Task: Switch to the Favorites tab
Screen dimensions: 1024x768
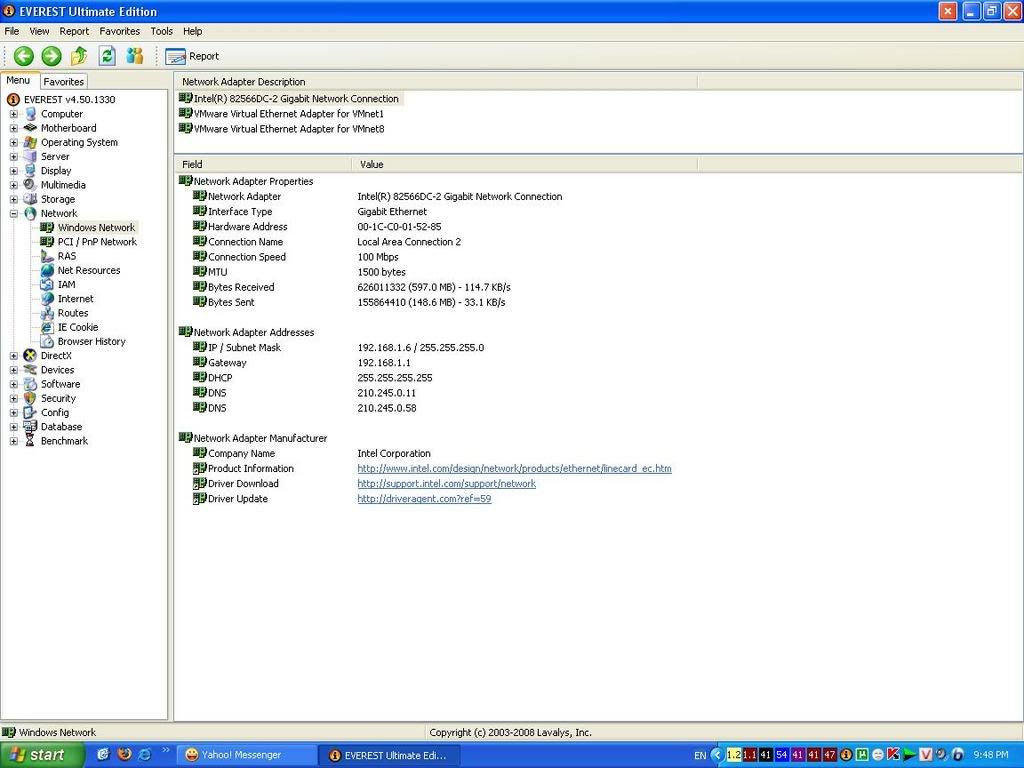Action: (x=63, y=82)
